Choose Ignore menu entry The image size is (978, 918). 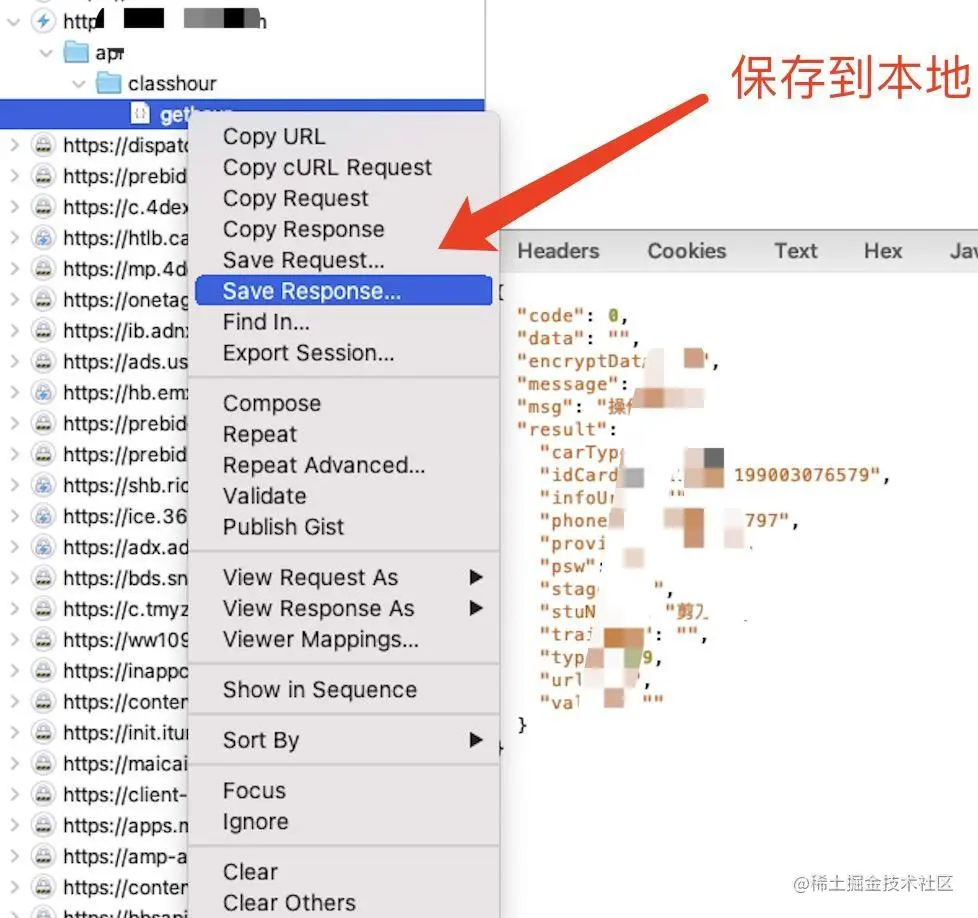[x=255, y=822]
